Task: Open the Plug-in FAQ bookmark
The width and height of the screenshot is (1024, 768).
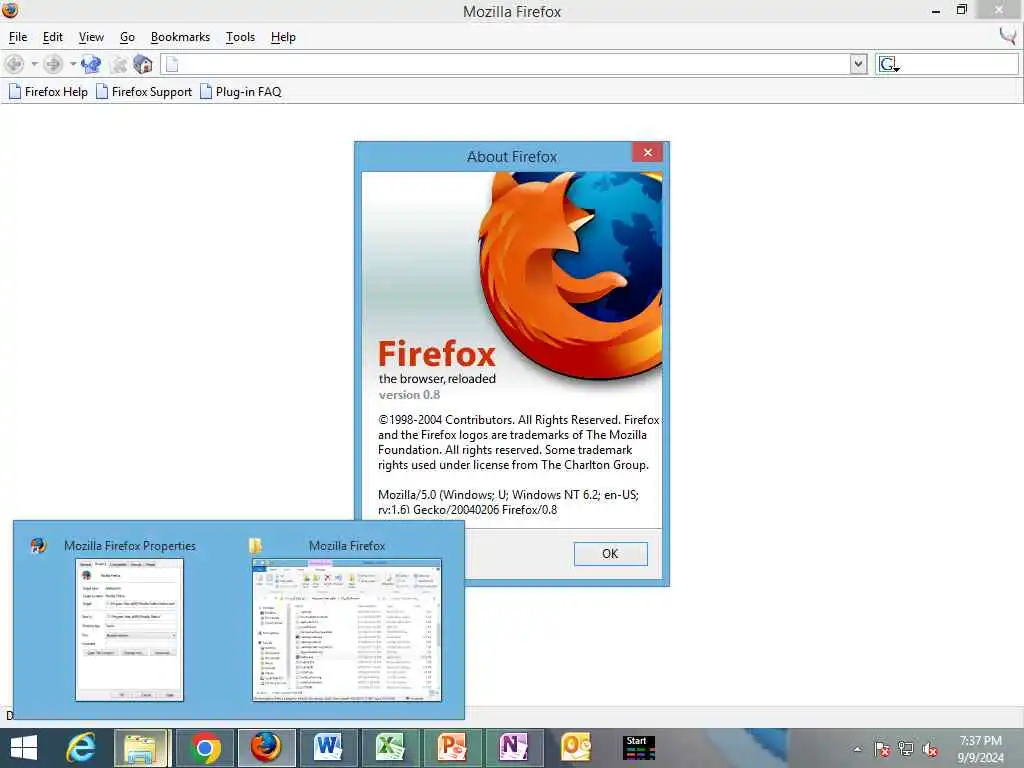Action: 240,91
